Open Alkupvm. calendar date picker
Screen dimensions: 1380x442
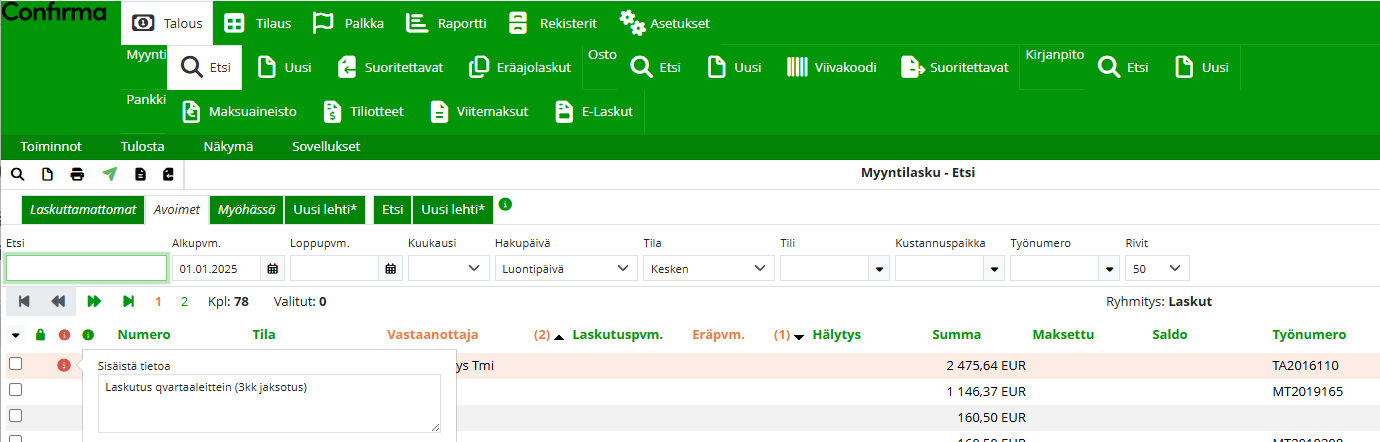coord(273,268)
